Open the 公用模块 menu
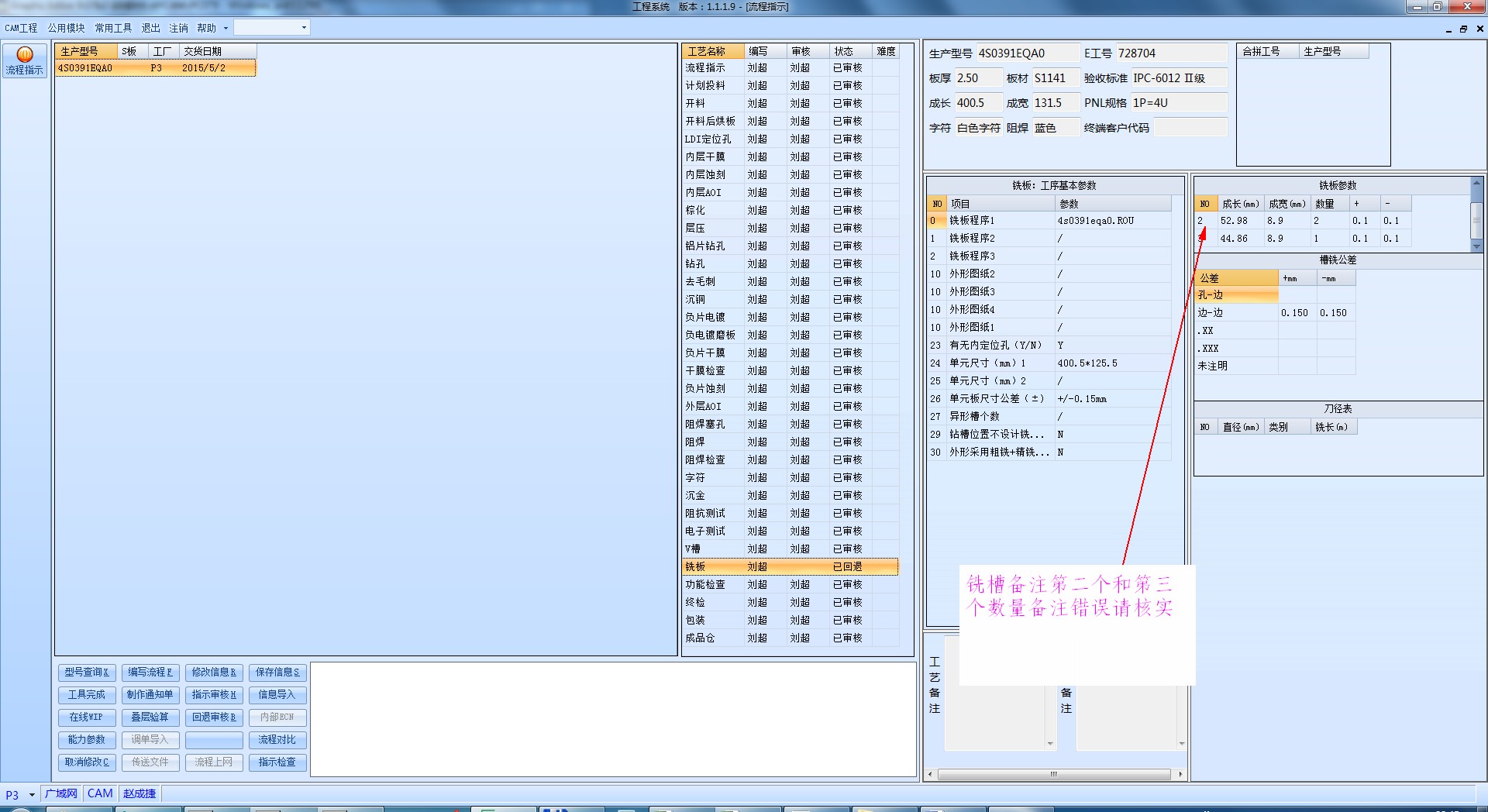This screenshot has width=1488, height=812. [66, 28]
